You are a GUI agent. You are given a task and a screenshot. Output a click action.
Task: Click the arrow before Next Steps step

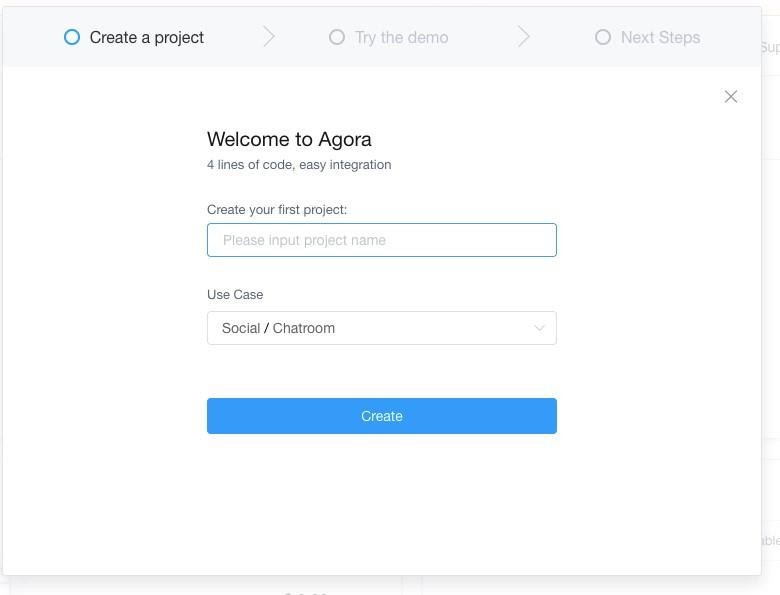tap(524, 37)
